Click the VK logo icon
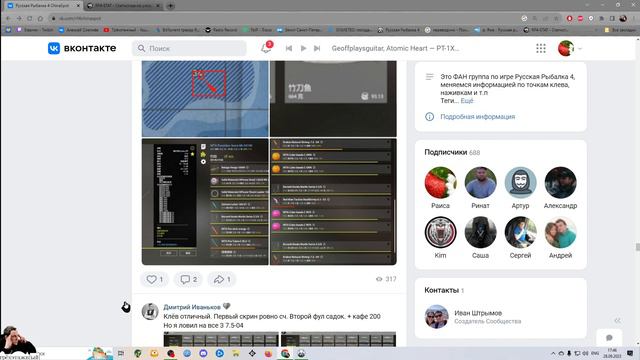Viewport: 640px width, 360px height. 53,48
